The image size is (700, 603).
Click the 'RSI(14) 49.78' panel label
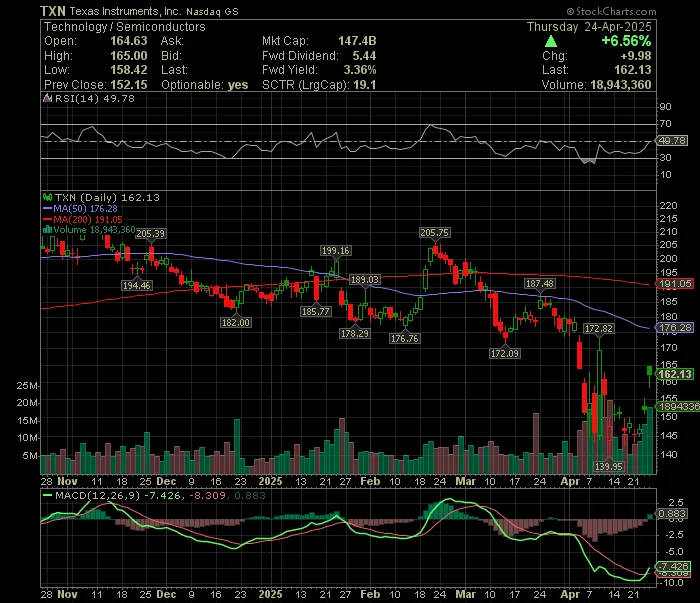pos(94,98)
